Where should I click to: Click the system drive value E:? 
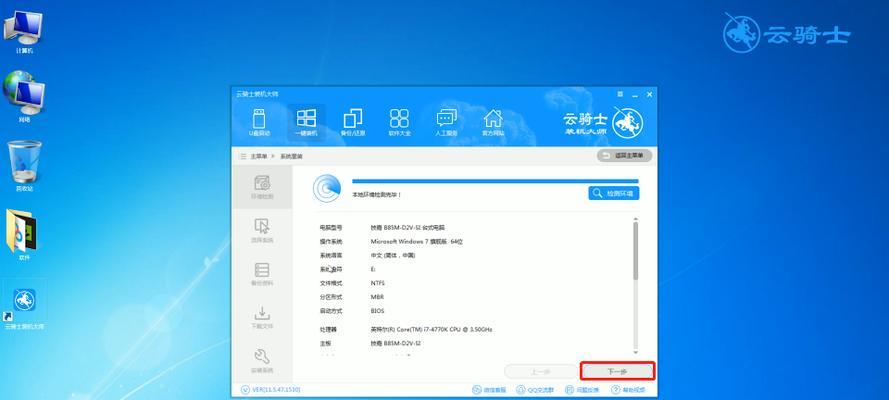373,269
